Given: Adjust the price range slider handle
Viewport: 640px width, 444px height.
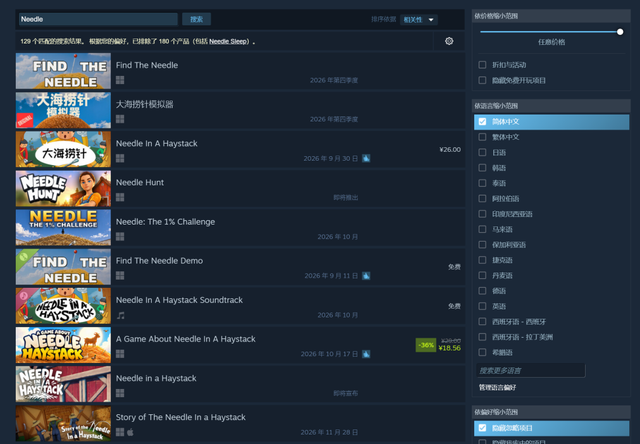Looking at the screenshot, I should (620, 31).
